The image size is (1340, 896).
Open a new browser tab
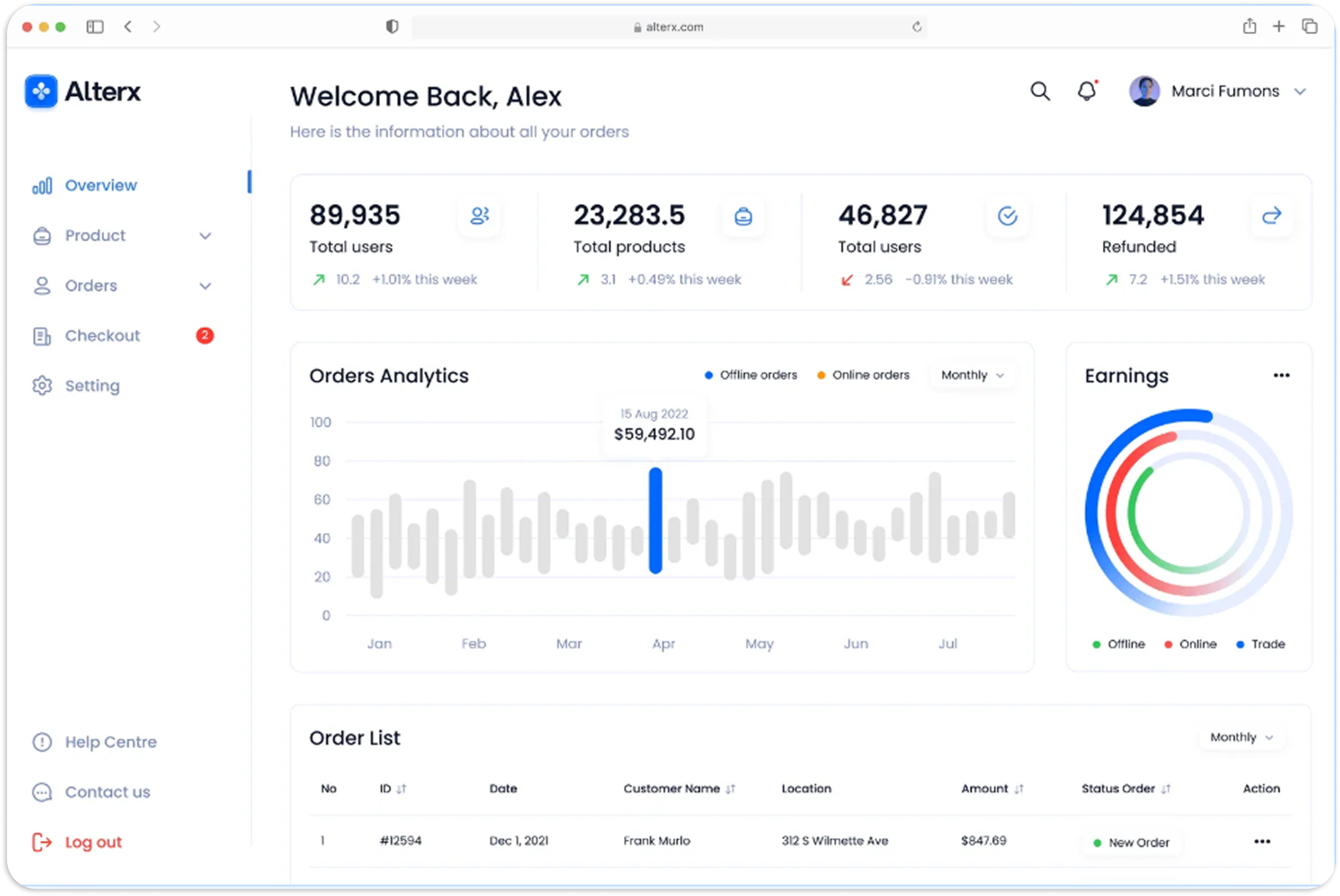[1278, 26]
